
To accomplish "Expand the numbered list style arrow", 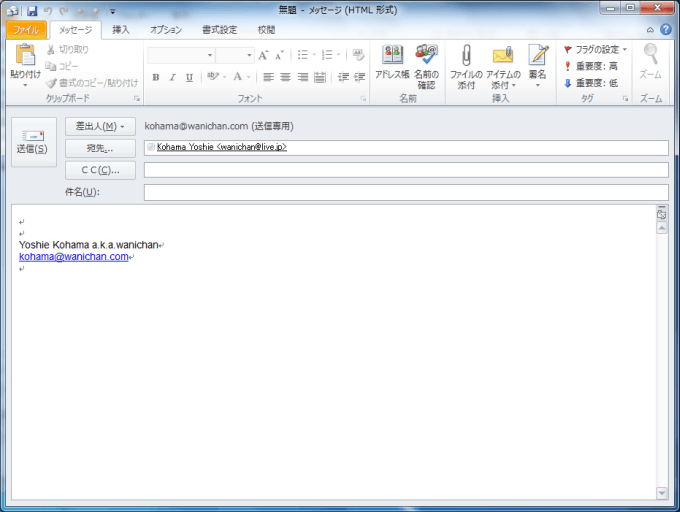I will click(338, 55).
